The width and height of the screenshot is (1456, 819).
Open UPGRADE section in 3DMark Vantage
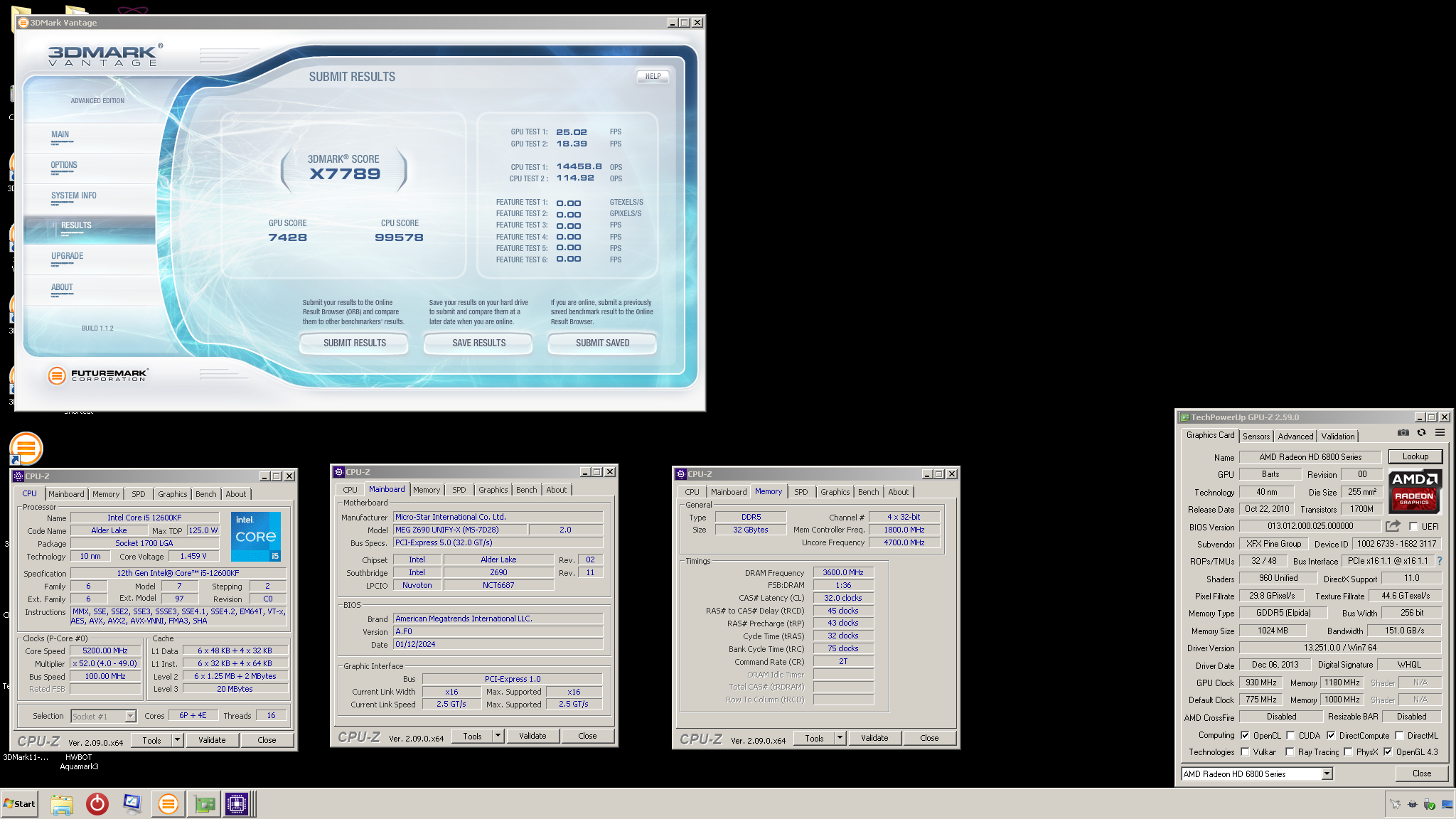click(x=68, y=256)
